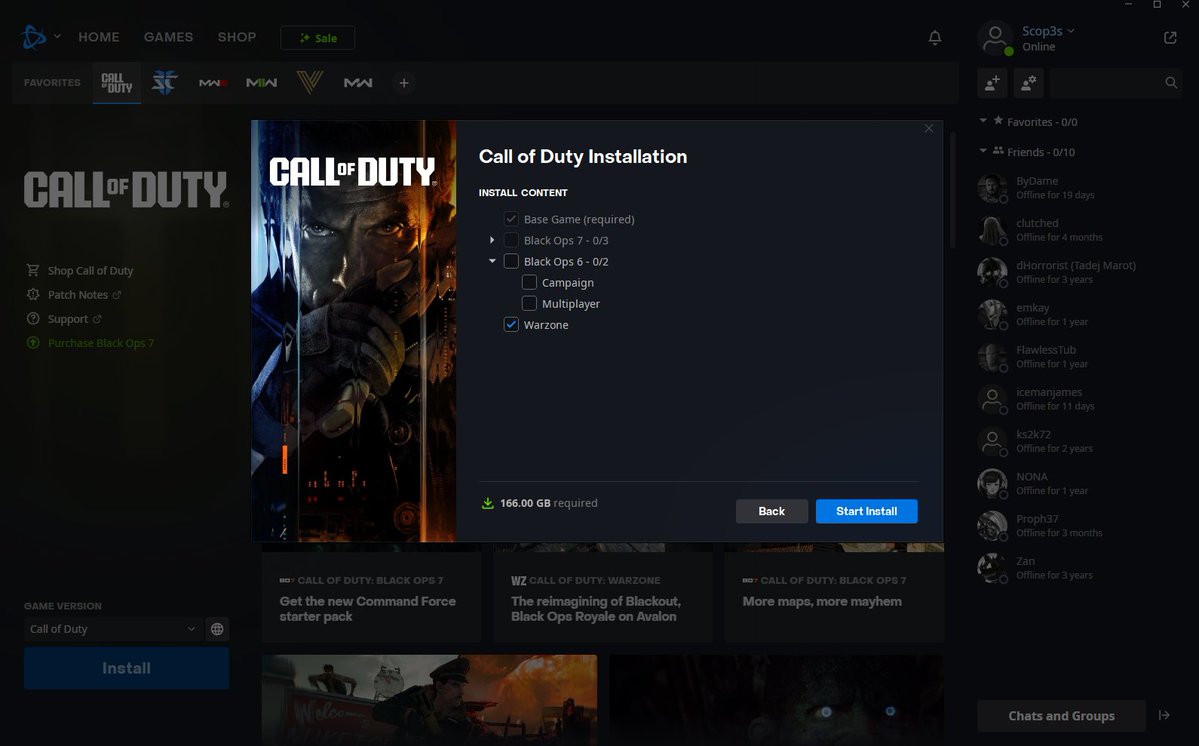Viewport: 1199px width, 746px height.
Task: Select the StarCraft favorites icon
Action: pyautogui.click(x=164, y=83)
